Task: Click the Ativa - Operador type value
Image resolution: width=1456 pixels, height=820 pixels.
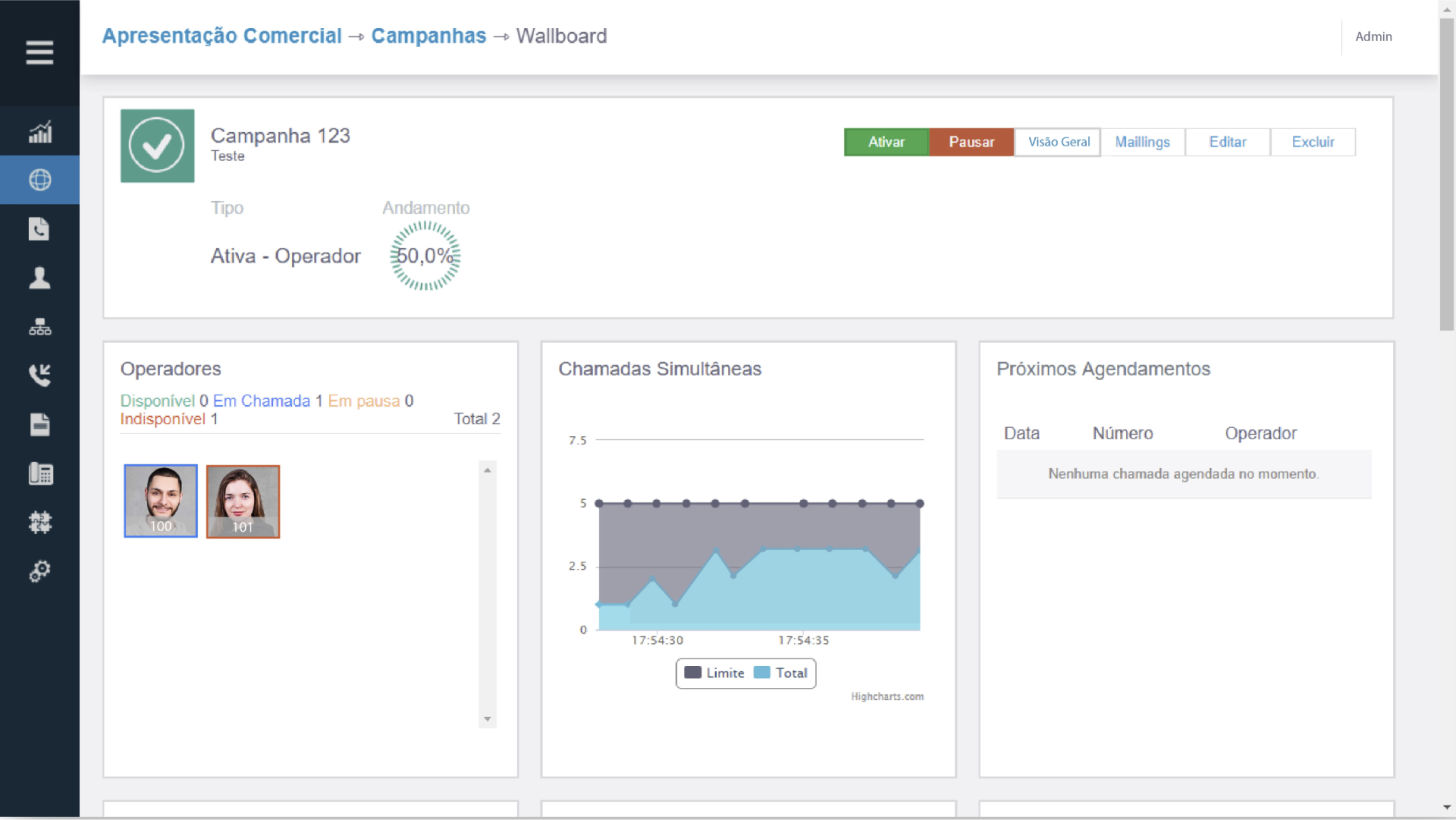Action: [x=285, y=256]
